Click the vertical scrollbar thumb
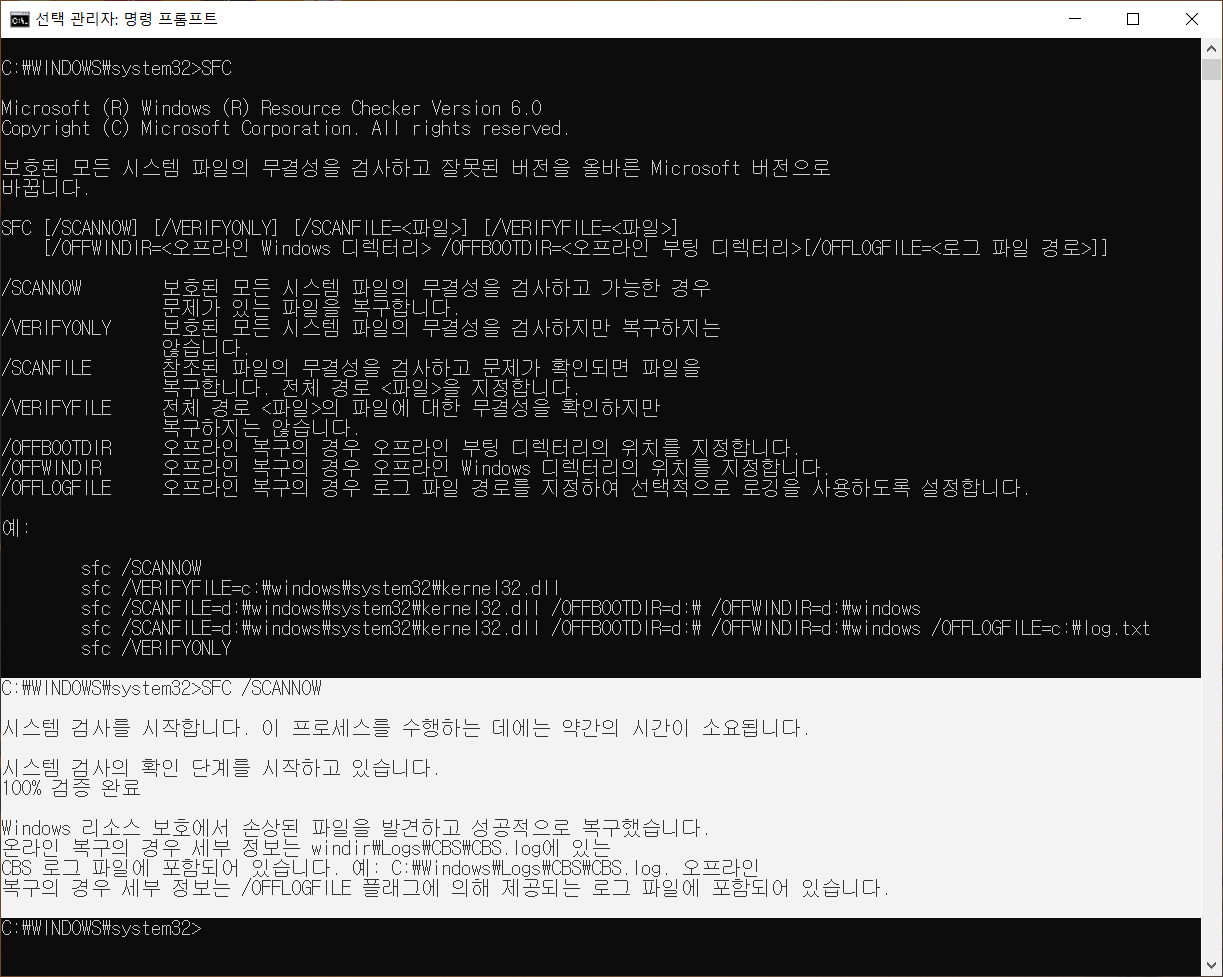This screenshot has height=977, width=1223. 1211,70
